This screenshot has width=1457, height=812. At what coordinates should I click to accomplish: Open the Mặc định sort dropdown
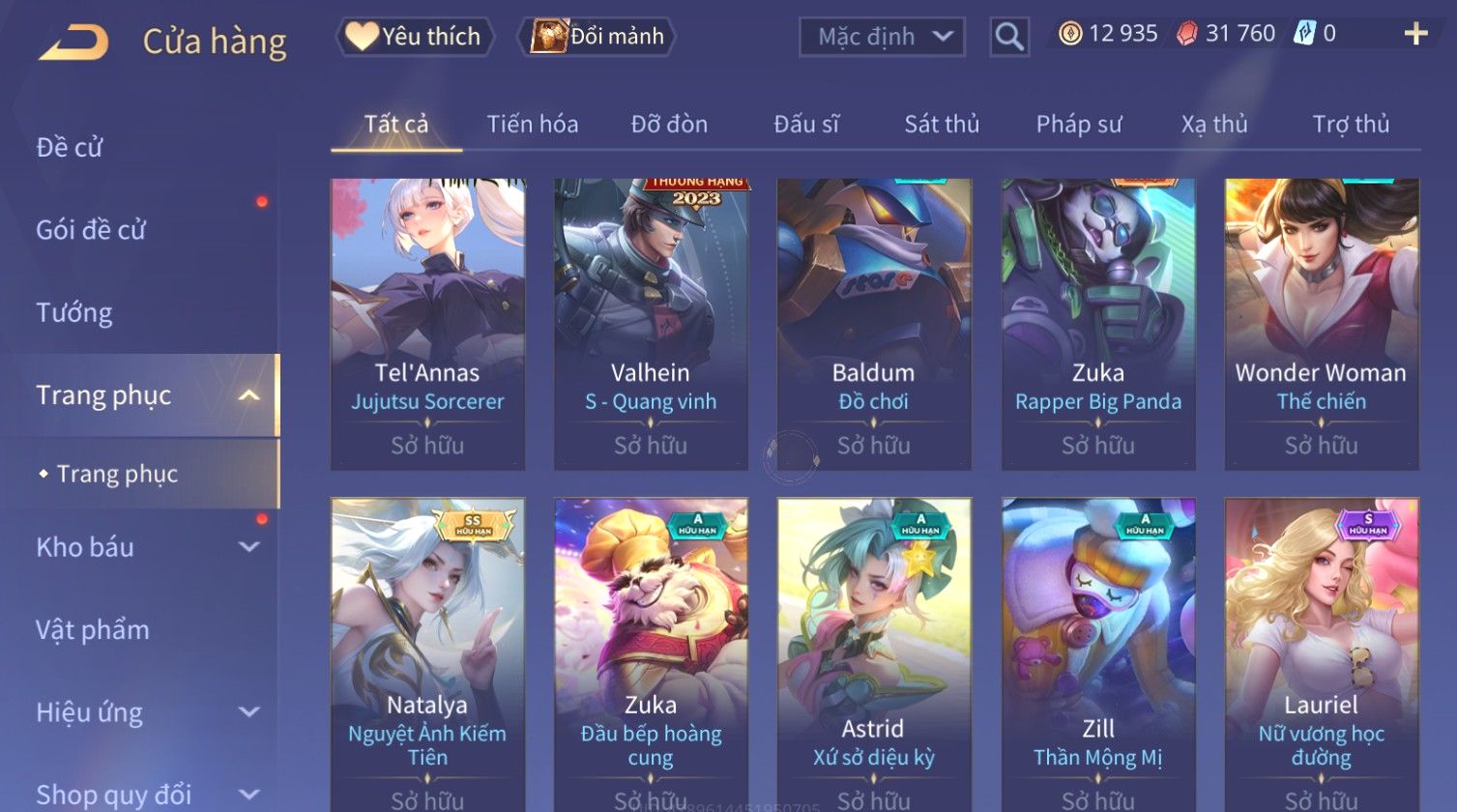click(x=882, y=37)
